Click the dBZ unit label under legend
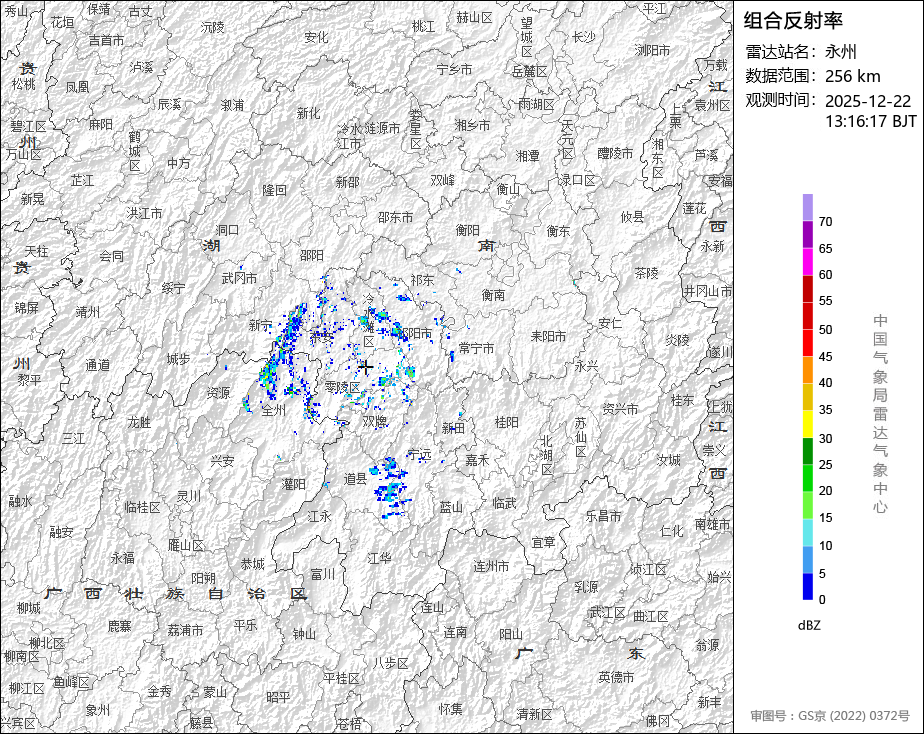 pos(808,626)
